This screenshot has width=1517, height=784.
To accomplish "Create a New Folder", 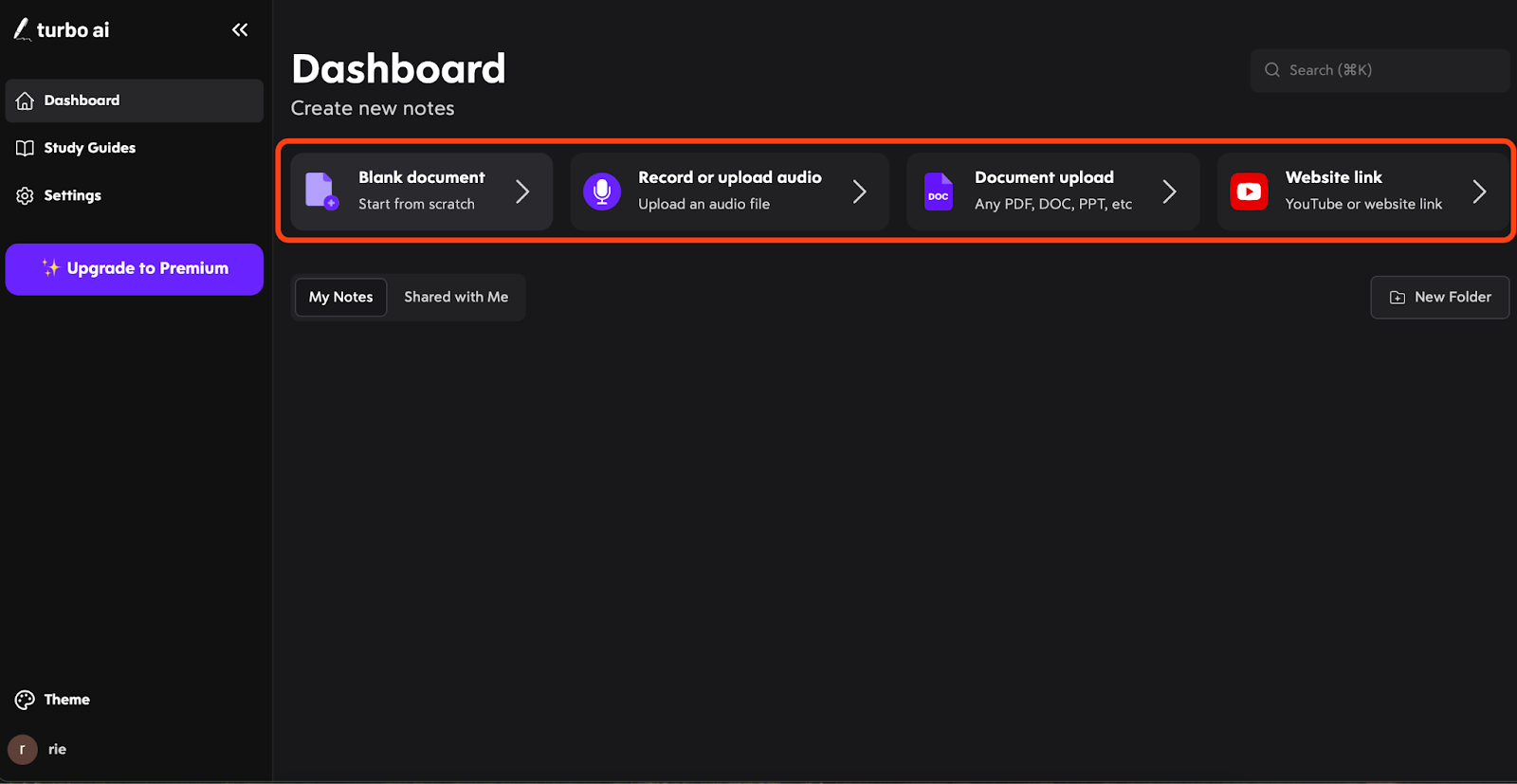I will (x=1439, y=297).
